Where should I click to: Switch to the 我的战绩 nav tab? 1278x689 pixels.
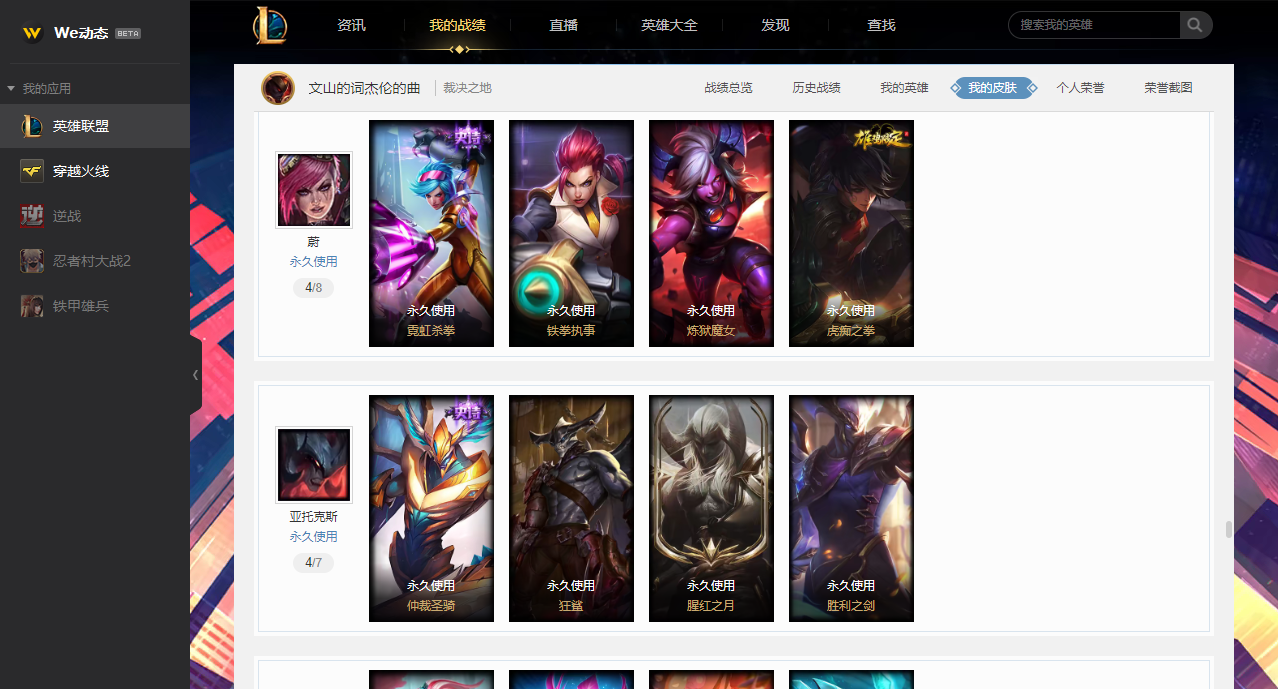tap(457, 25)
